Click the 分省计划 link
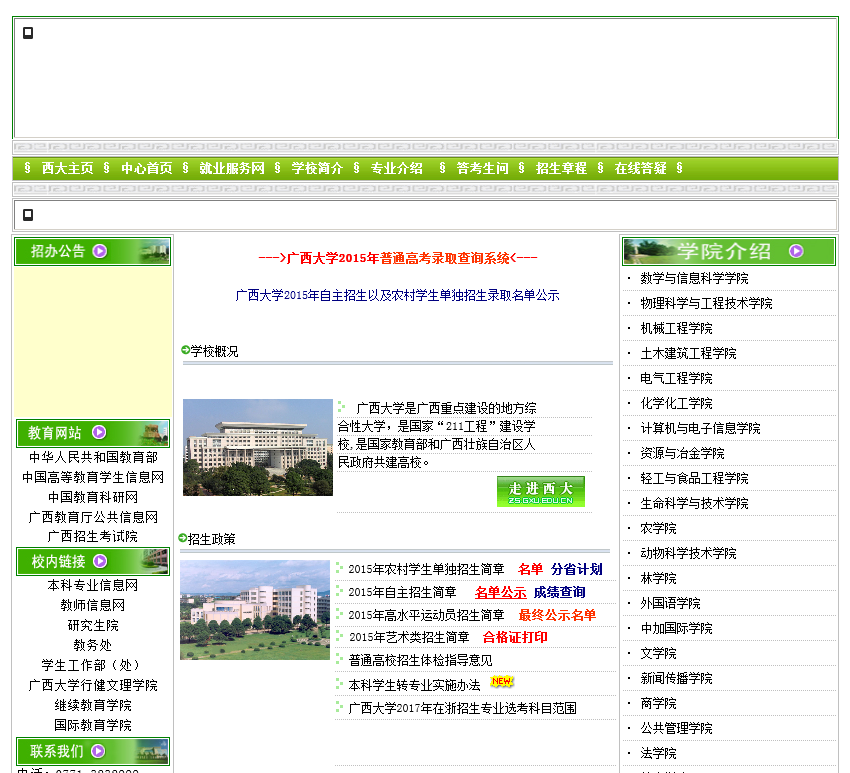 577,569
